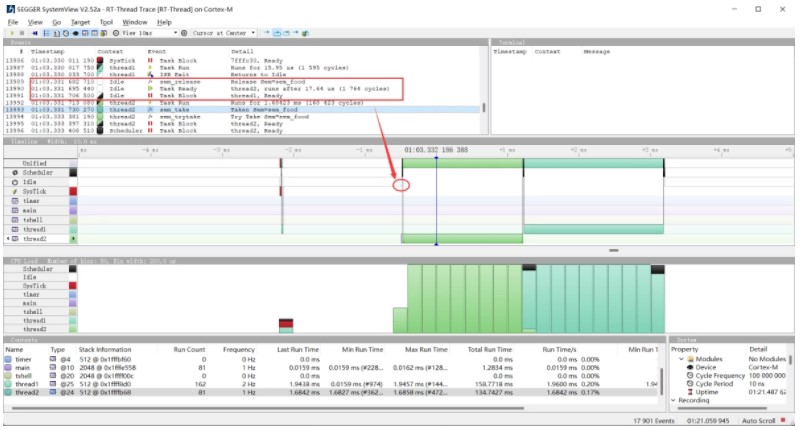The image size is (803, 430).
Task: Toggle the Events list window icon
Action: coord(46,33)
